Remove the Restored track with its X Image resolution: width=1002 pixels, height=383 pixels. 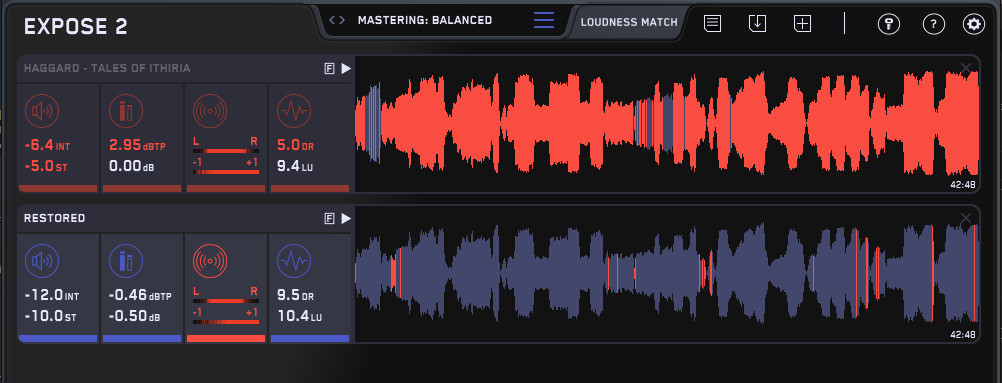(x=966, y=219)
